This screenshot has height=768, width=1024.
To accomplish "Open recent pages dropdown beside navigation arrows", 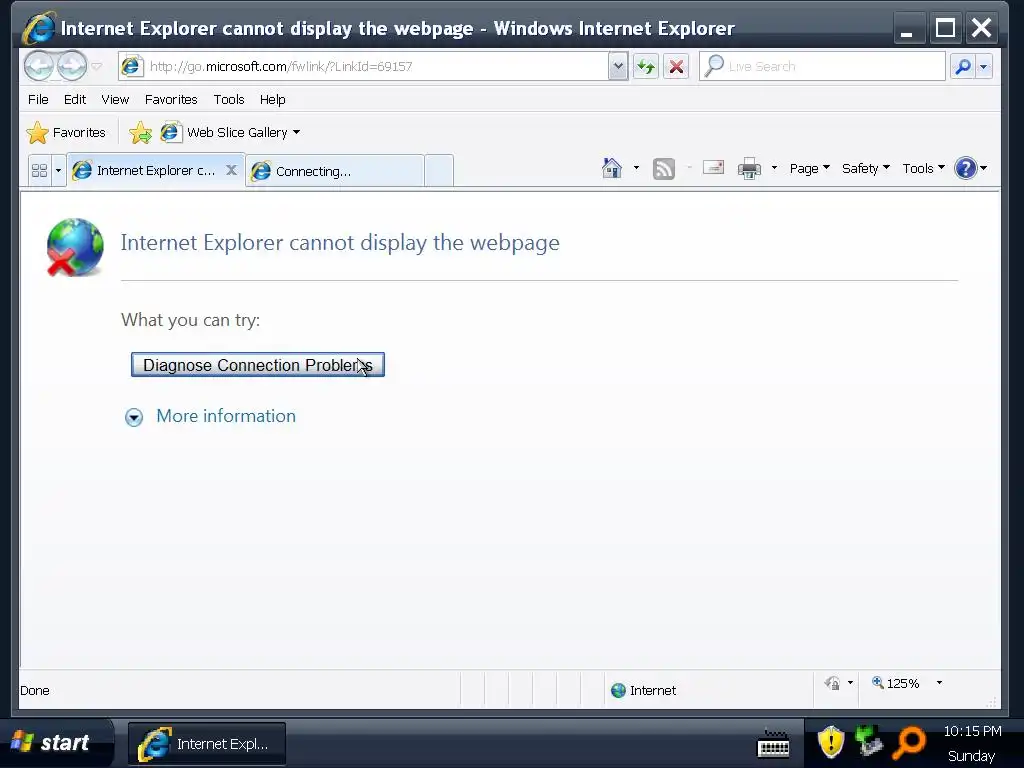I will point(97,66).
